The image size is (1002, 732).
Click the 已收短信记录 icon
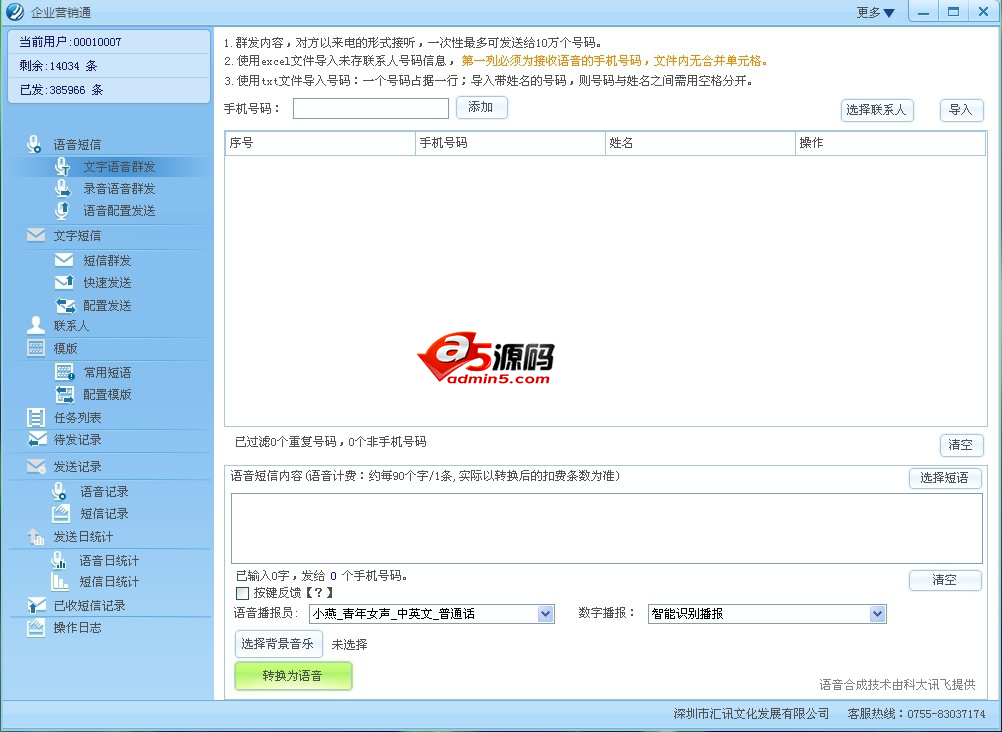coord(36,605)
